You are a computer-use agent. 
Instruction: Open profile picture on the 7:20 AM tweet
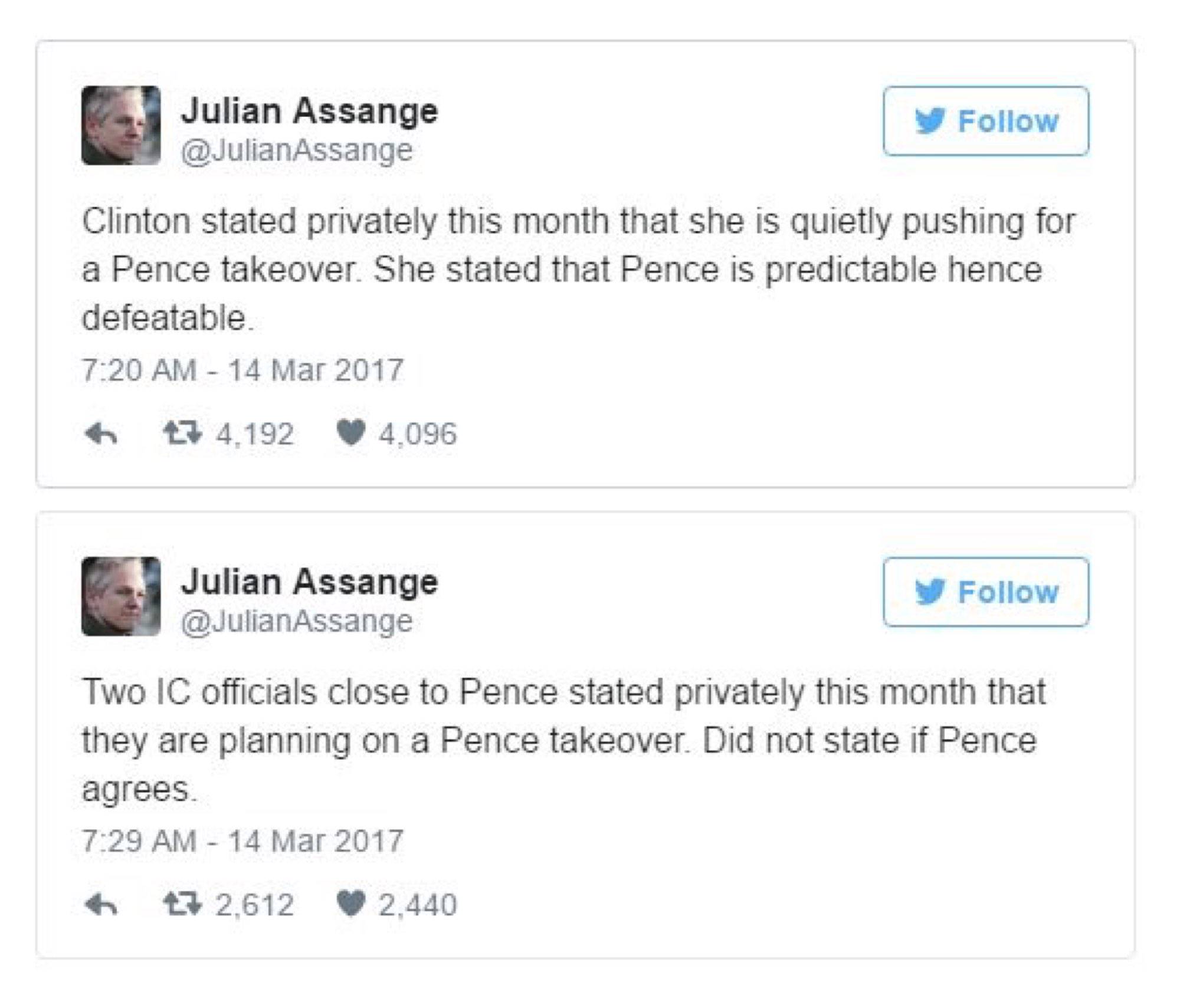(x=121, y=125)
